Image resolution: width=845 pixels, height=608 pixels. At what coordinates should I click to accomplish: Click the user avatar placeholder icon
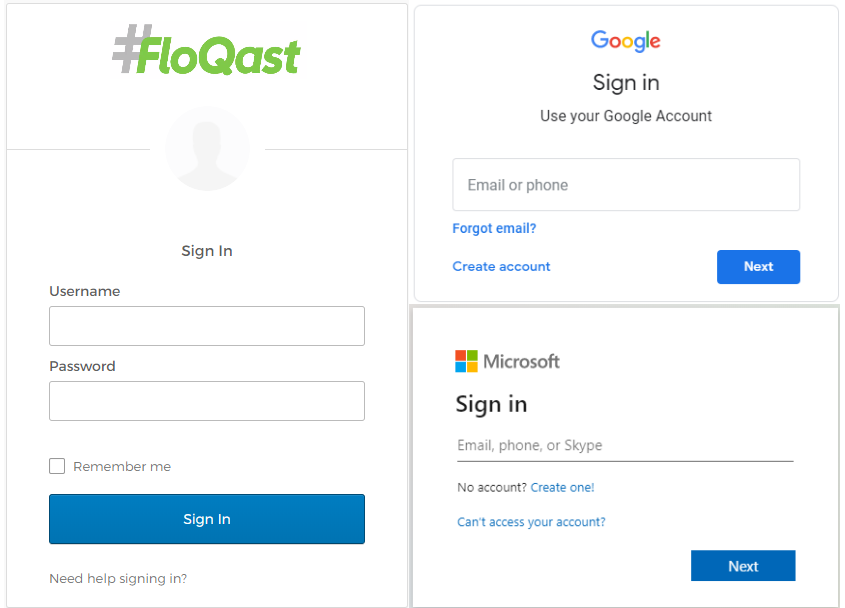[207, 148]
